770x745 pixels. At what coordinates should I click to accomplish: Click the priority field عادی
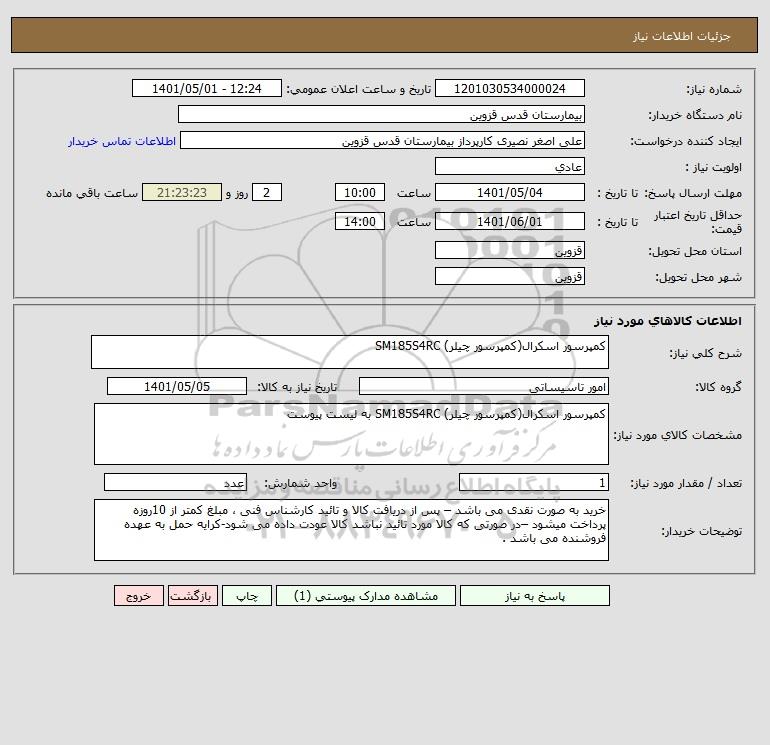[510, 166]
